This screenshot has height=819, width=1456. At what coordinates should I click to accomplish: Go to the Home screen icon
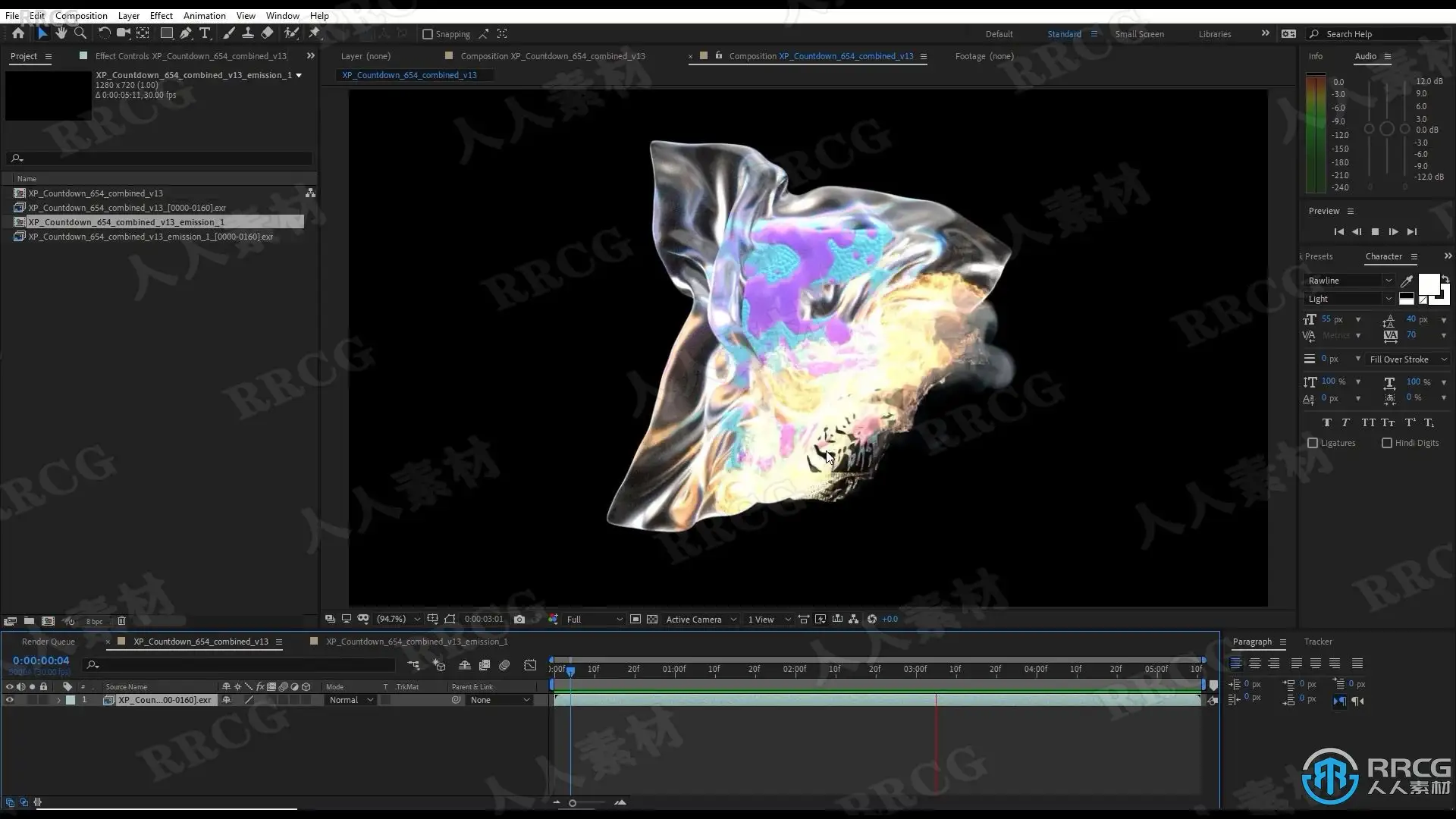(x=18, y=33)
